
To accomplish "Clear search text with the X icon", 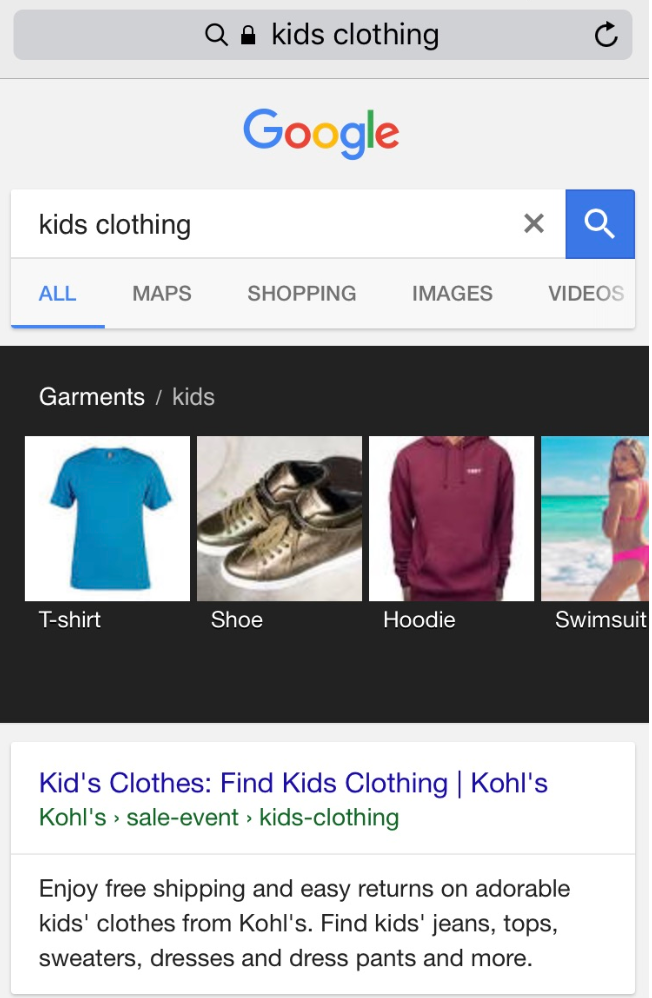I will [534, 223].
